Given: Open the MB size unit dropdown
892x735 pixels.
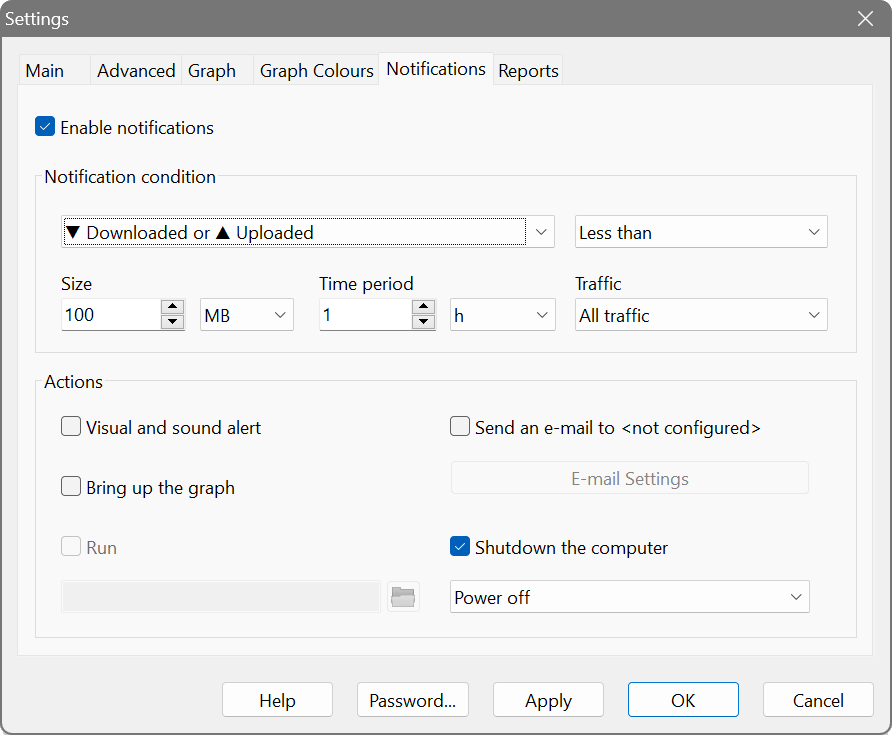Looking at the screenshot, I should click(x=247, y=315).
